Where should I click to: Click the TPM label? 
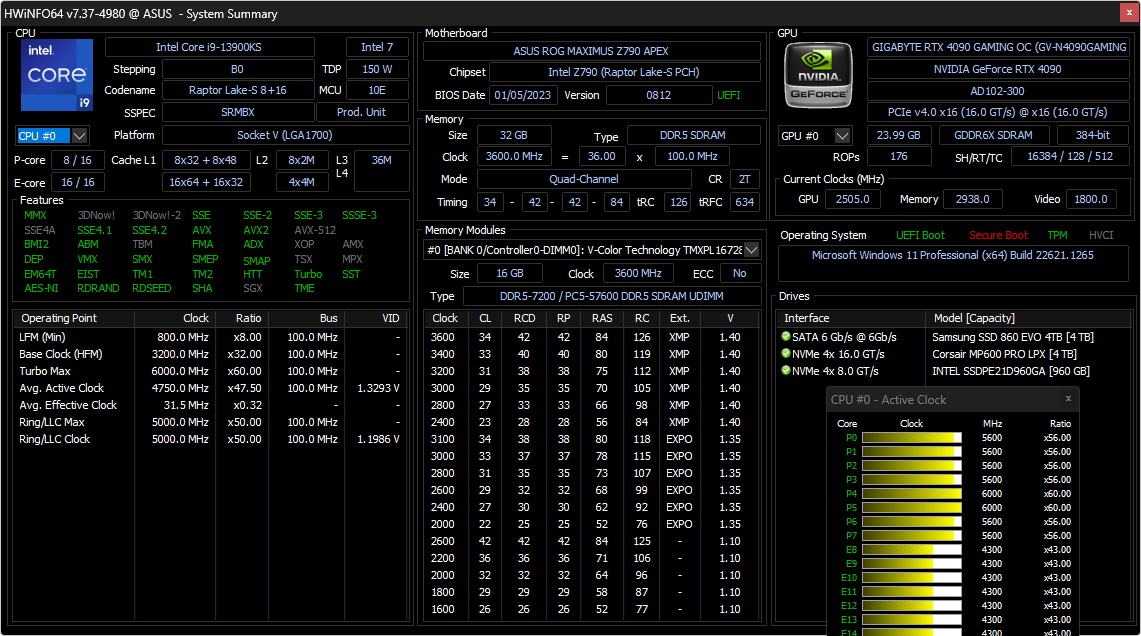(1057, 235)
